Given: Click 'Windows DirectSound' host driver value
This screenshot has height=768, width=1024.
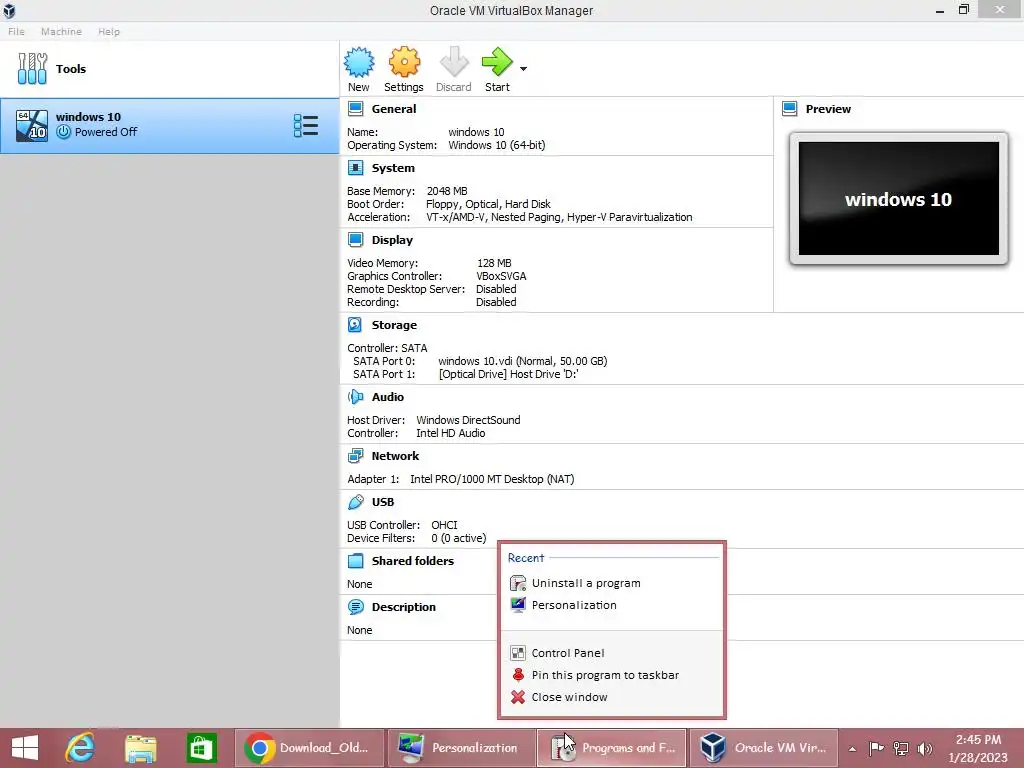Looking at the screenshot, I should 468,420.
